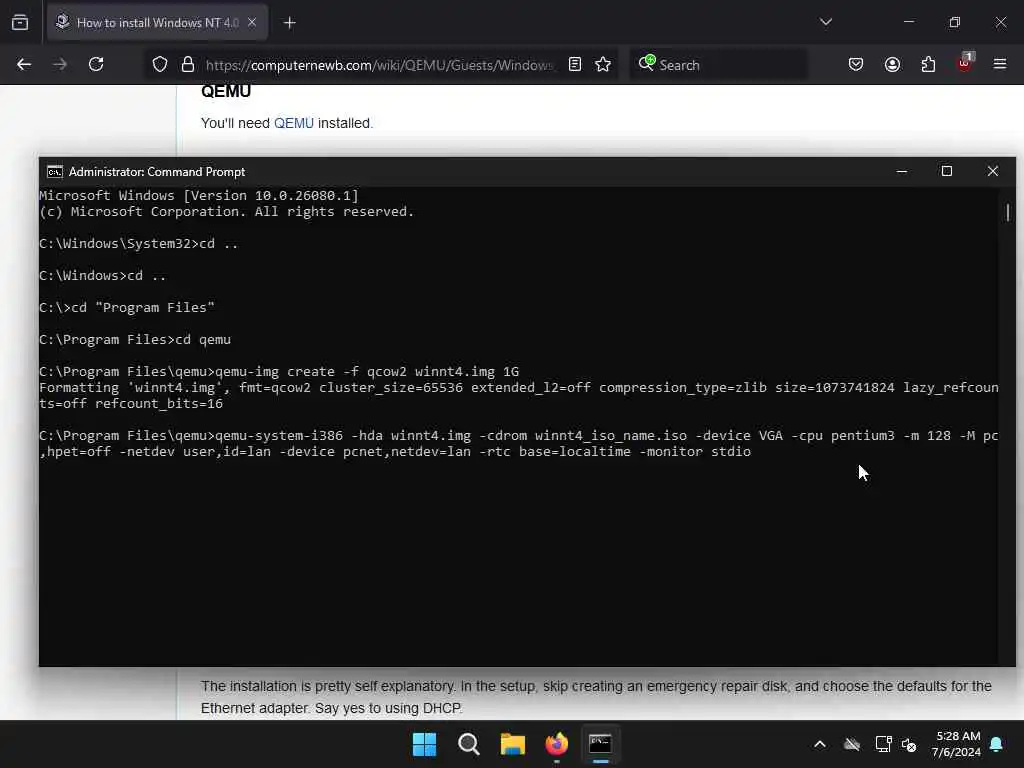Minimize the Firefox window

tap(908, 22)
